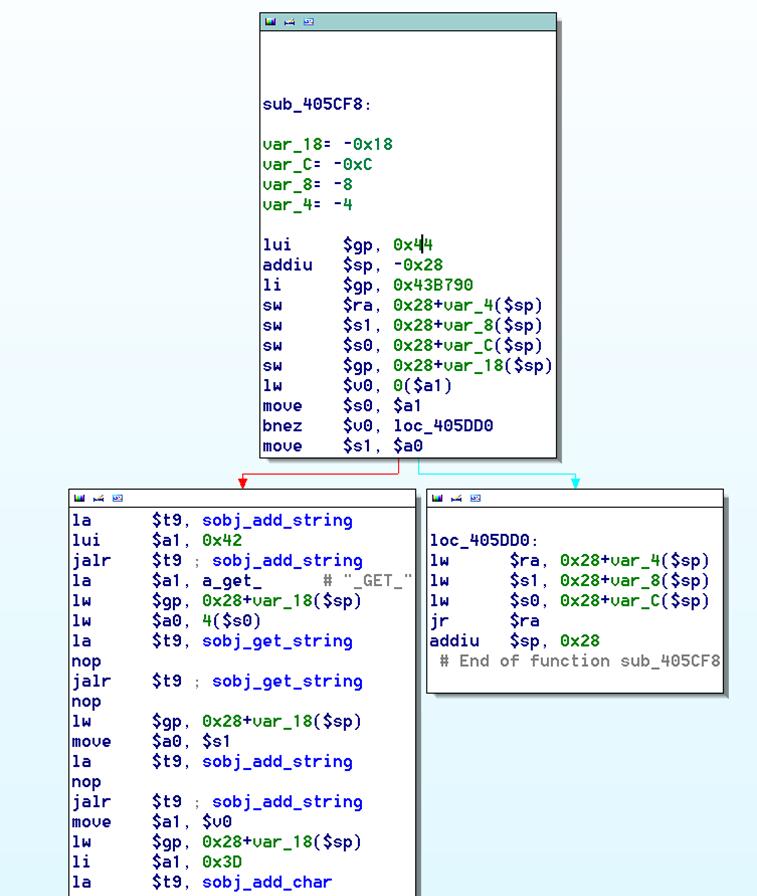The height and width of the screenshot is (896, 757).
Task: Select the lw $s1, 0x28+var_8($sp) line
Action: [x=570, y=581]
